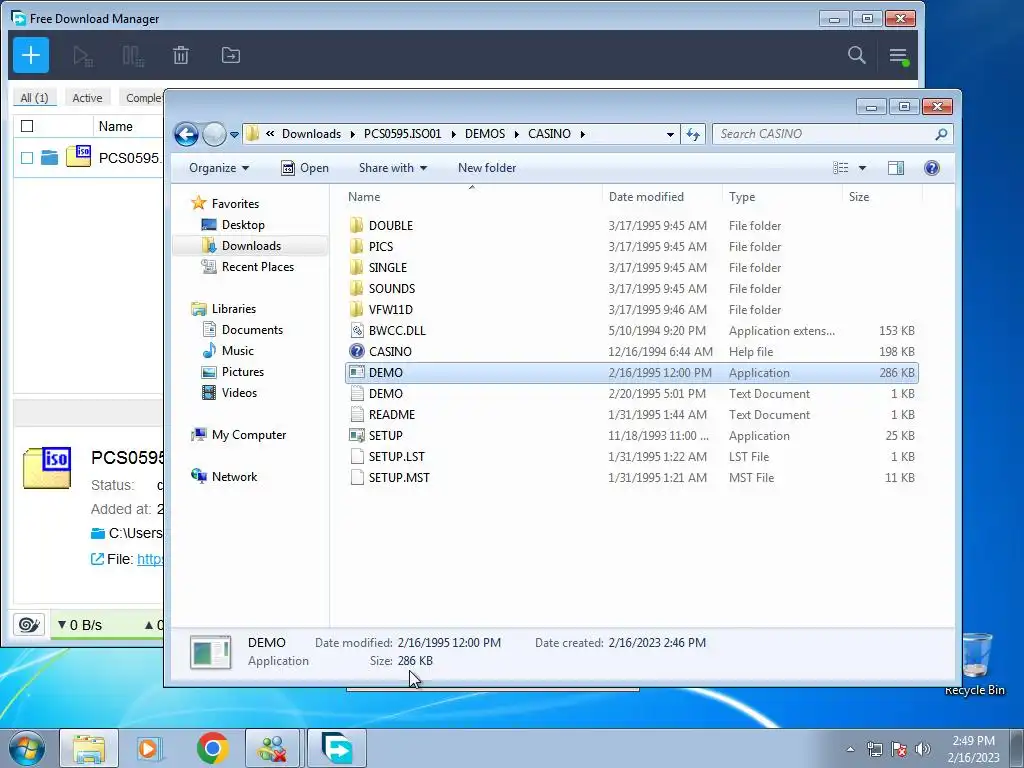1024x768 pixels.
Task: Open search in Free Download Manager
Action: (856, 55)
